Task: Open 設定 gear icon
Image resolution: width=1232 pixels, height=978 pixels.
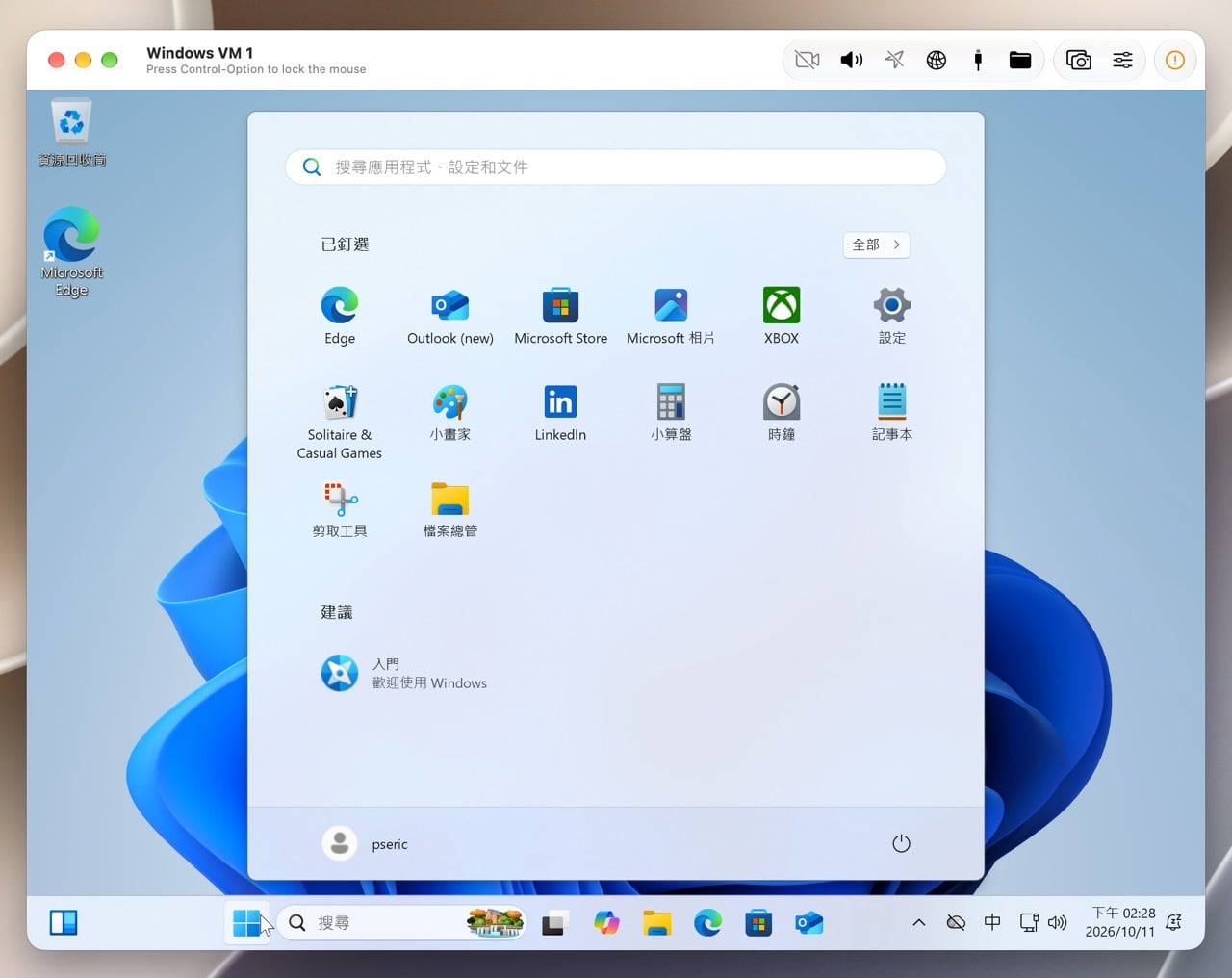Action: [x=892, y=316]
